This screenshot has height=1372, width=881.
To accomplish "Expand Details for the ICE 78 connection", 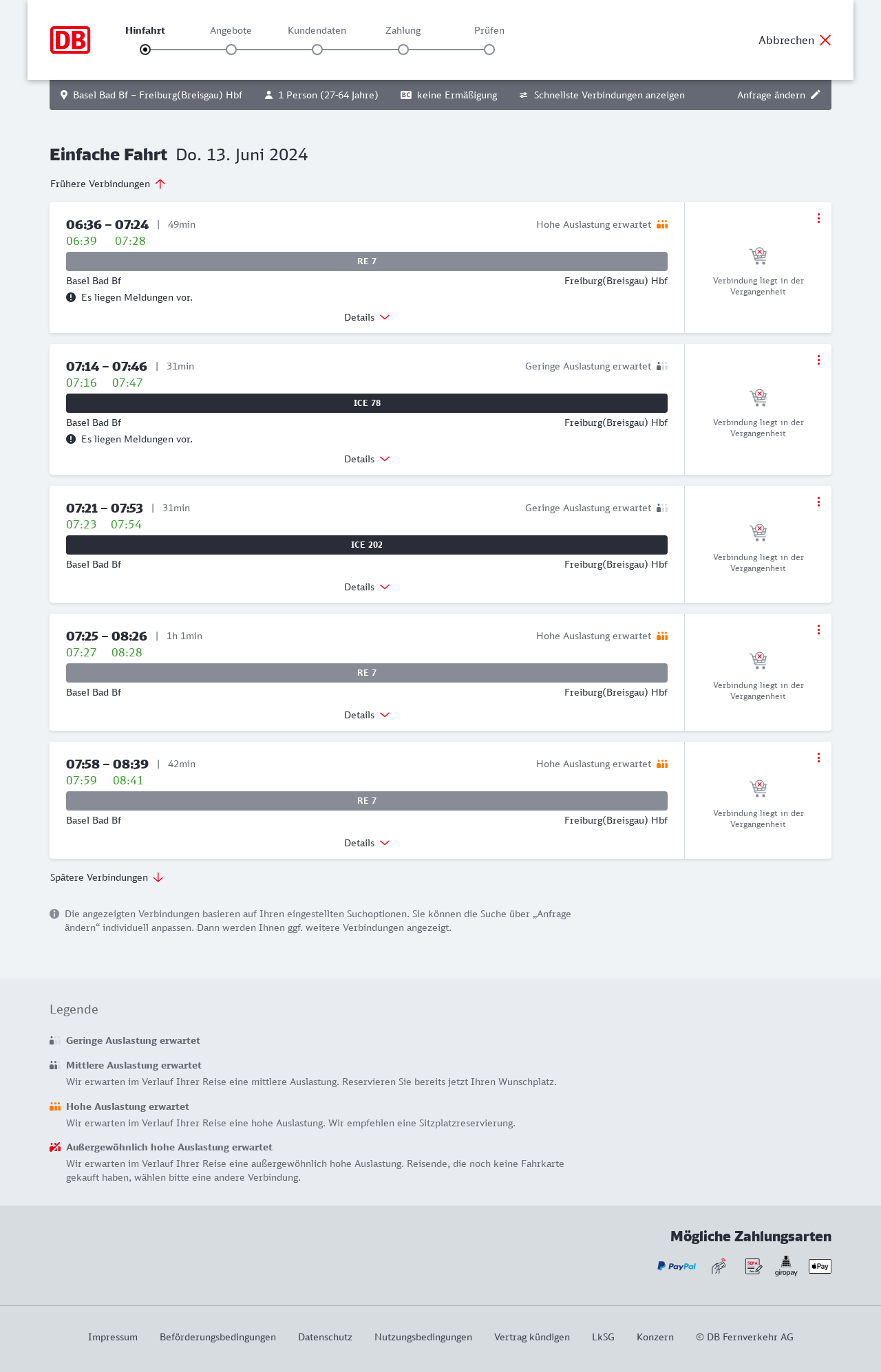I will [367, 459].
